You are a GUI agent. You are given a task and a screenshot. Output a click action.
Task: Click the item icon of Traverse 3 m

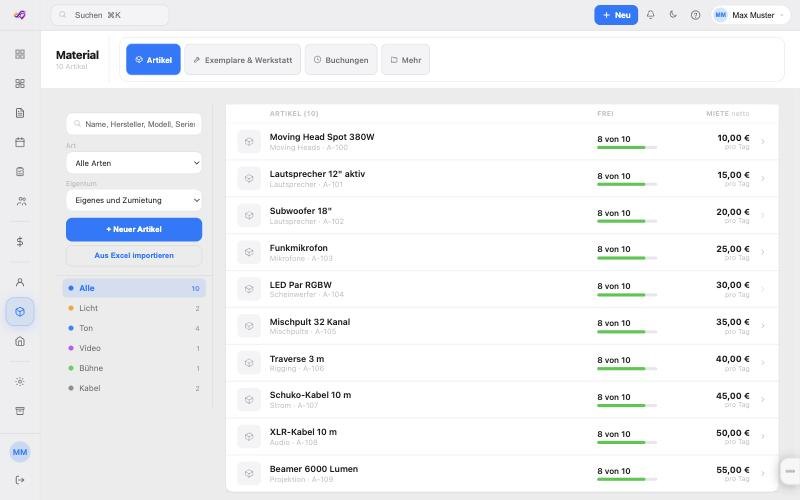click(249, 363)
